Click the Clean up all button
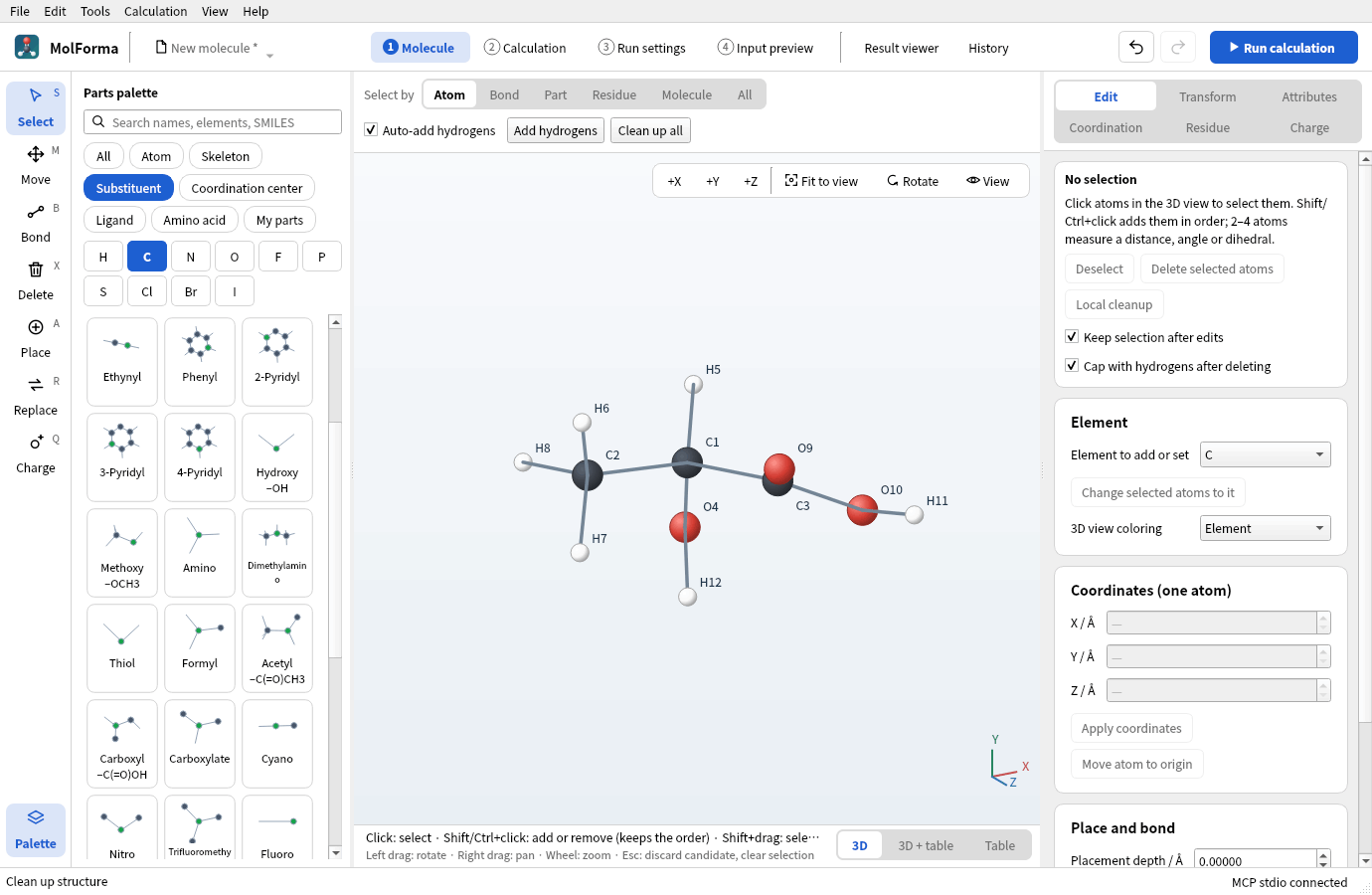 click(x=650, y=130)
